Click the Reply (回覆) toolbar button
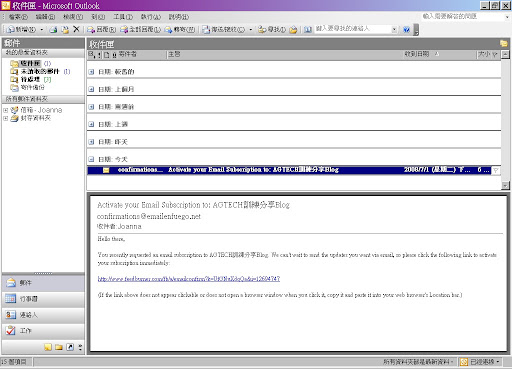512x369 pixels. click(101, 30)
